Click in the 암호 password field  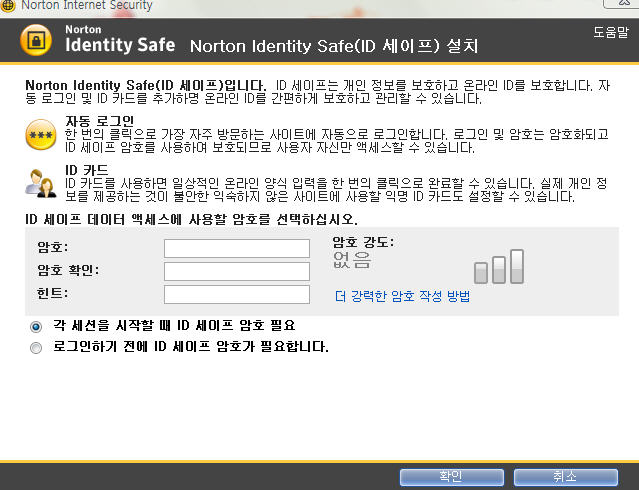[x=237, y=248]
